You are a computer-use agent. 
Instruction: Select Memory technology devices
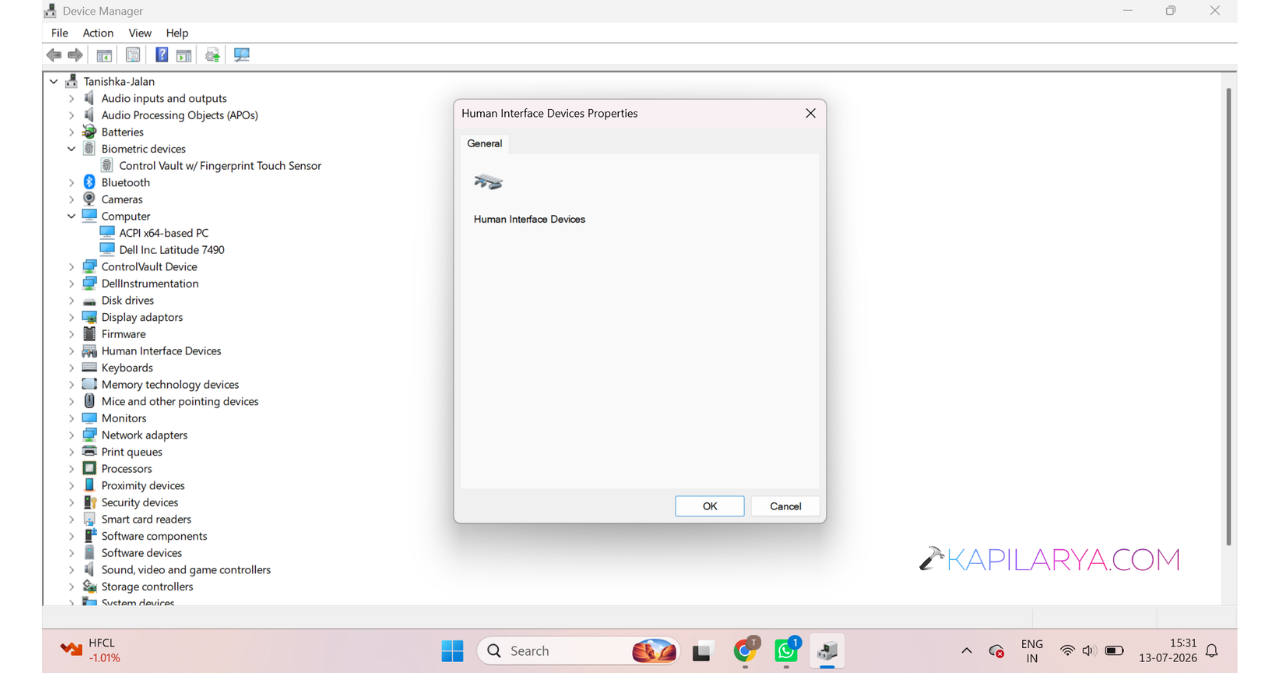pos(170,385)
